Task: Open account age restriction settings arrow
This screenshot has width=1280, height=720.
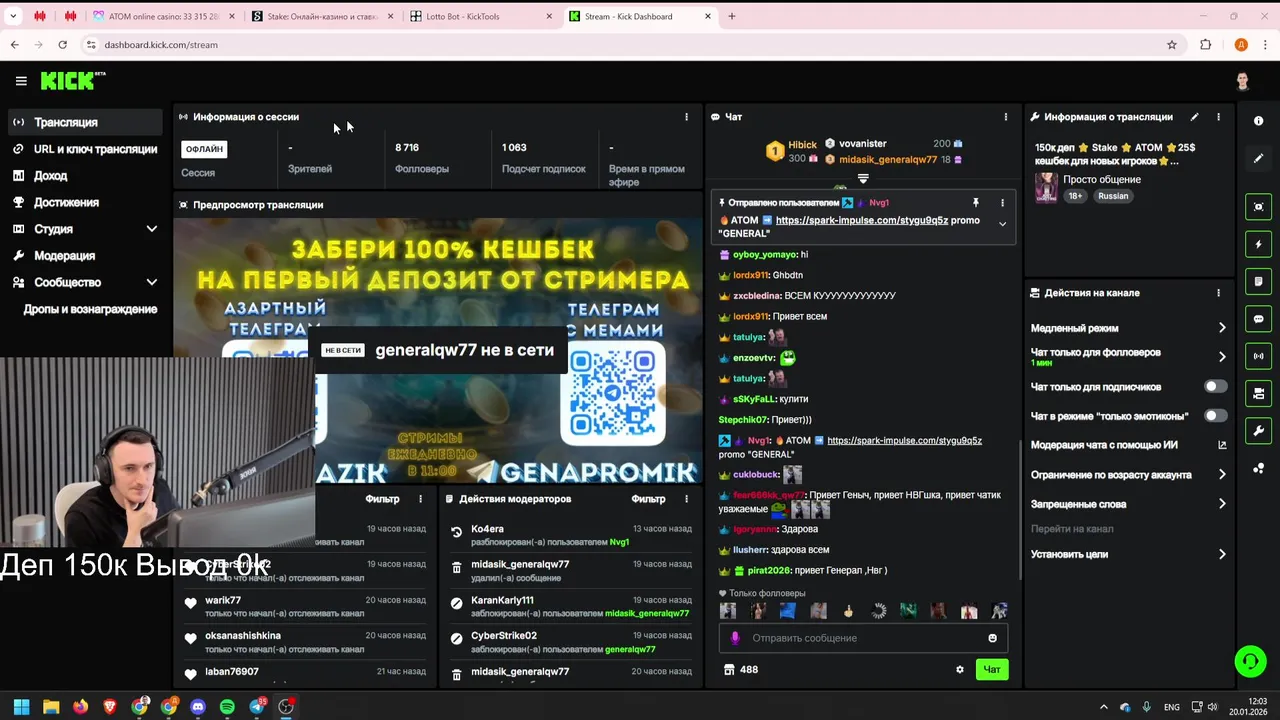Action: (1222, 475)
